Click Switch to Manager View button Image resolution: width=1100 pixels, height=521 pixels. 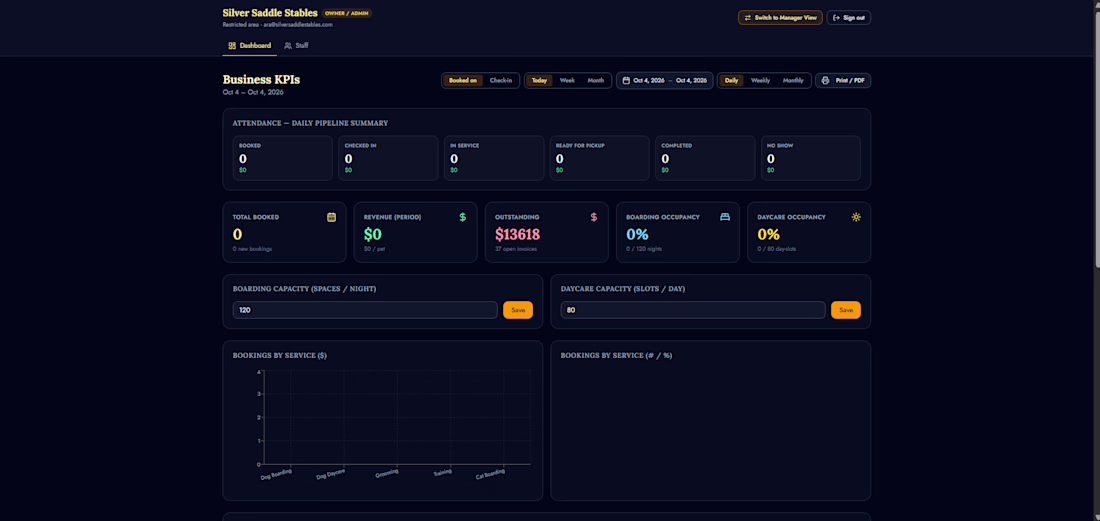coord(780,18)
